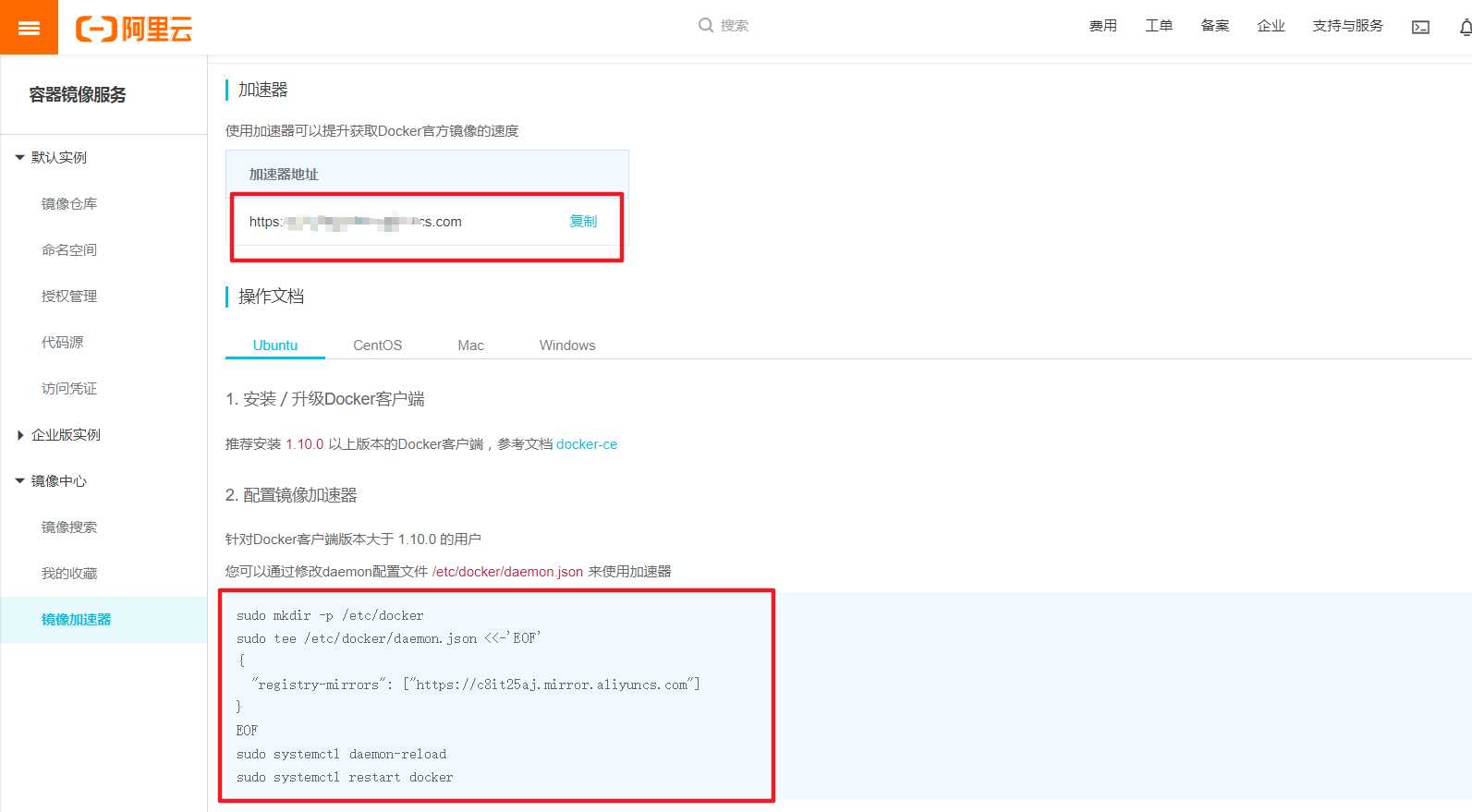Click the 加速器地址 header label
Screen dimensions: 1472x812
click(x=284, y=174)
